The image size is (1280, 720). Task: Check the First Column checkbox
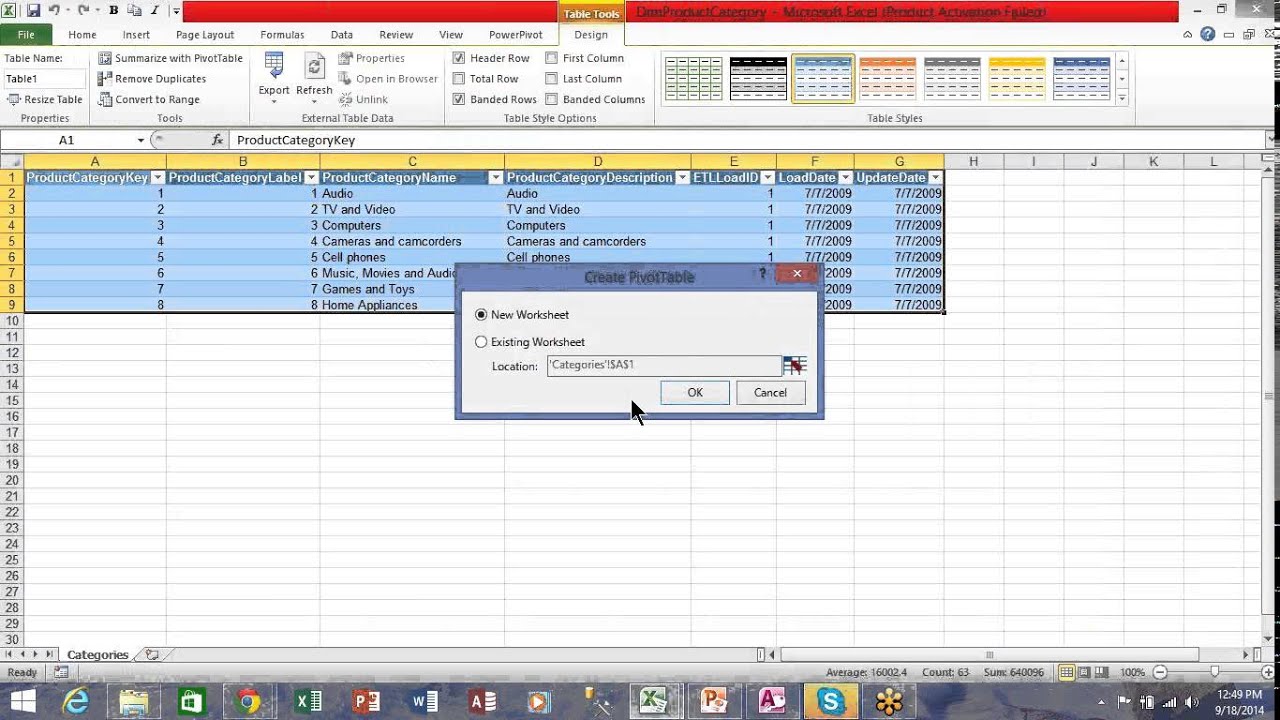pyautogui.click(x=551, y=58)
